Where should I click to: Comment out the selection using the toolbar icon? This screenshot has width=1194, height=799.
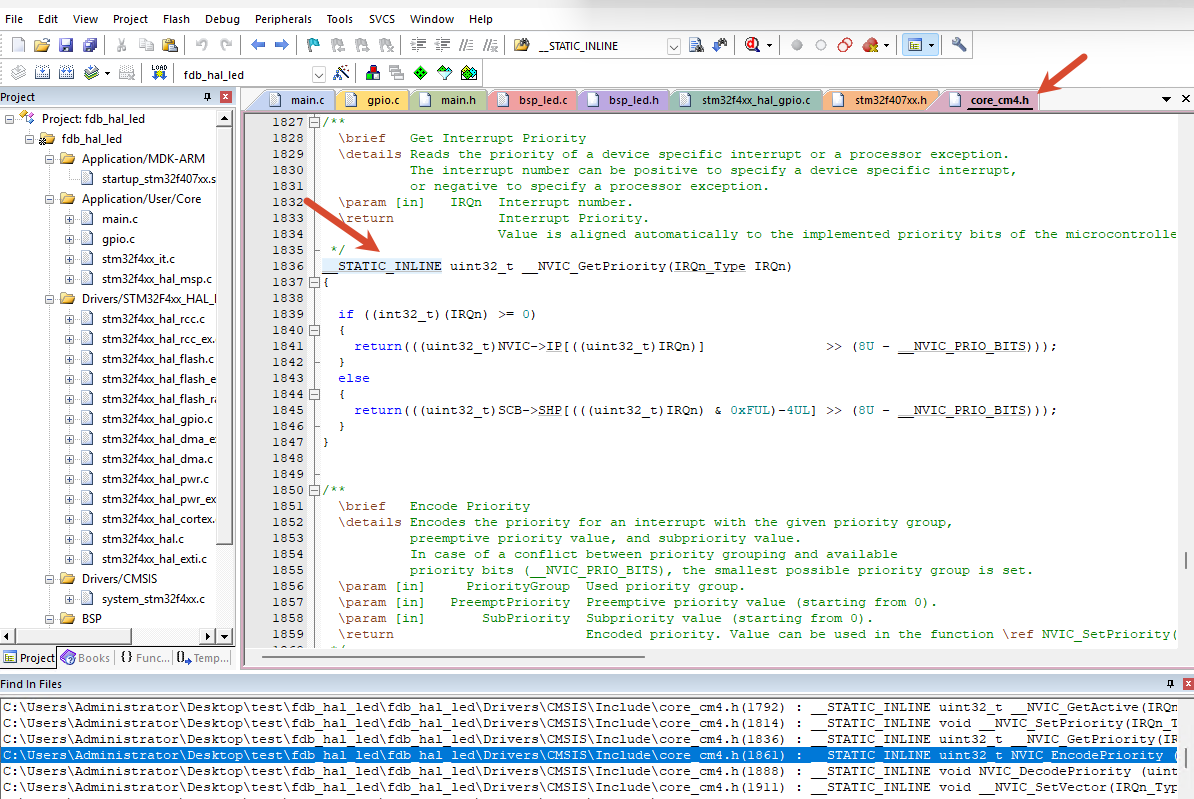pyautogui.click(x=467, y=46)
